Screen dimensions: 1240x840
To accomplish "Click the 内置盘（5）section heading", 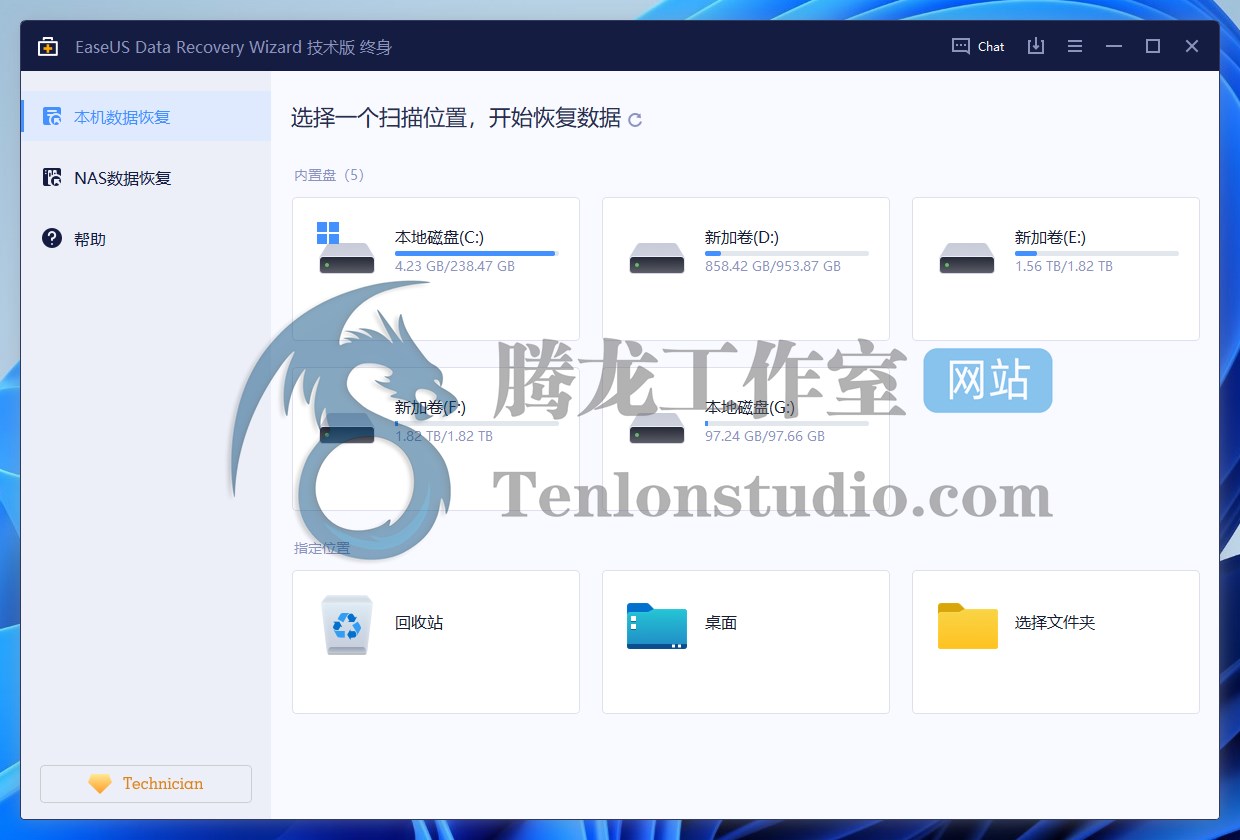I will [x=329, y=175].
